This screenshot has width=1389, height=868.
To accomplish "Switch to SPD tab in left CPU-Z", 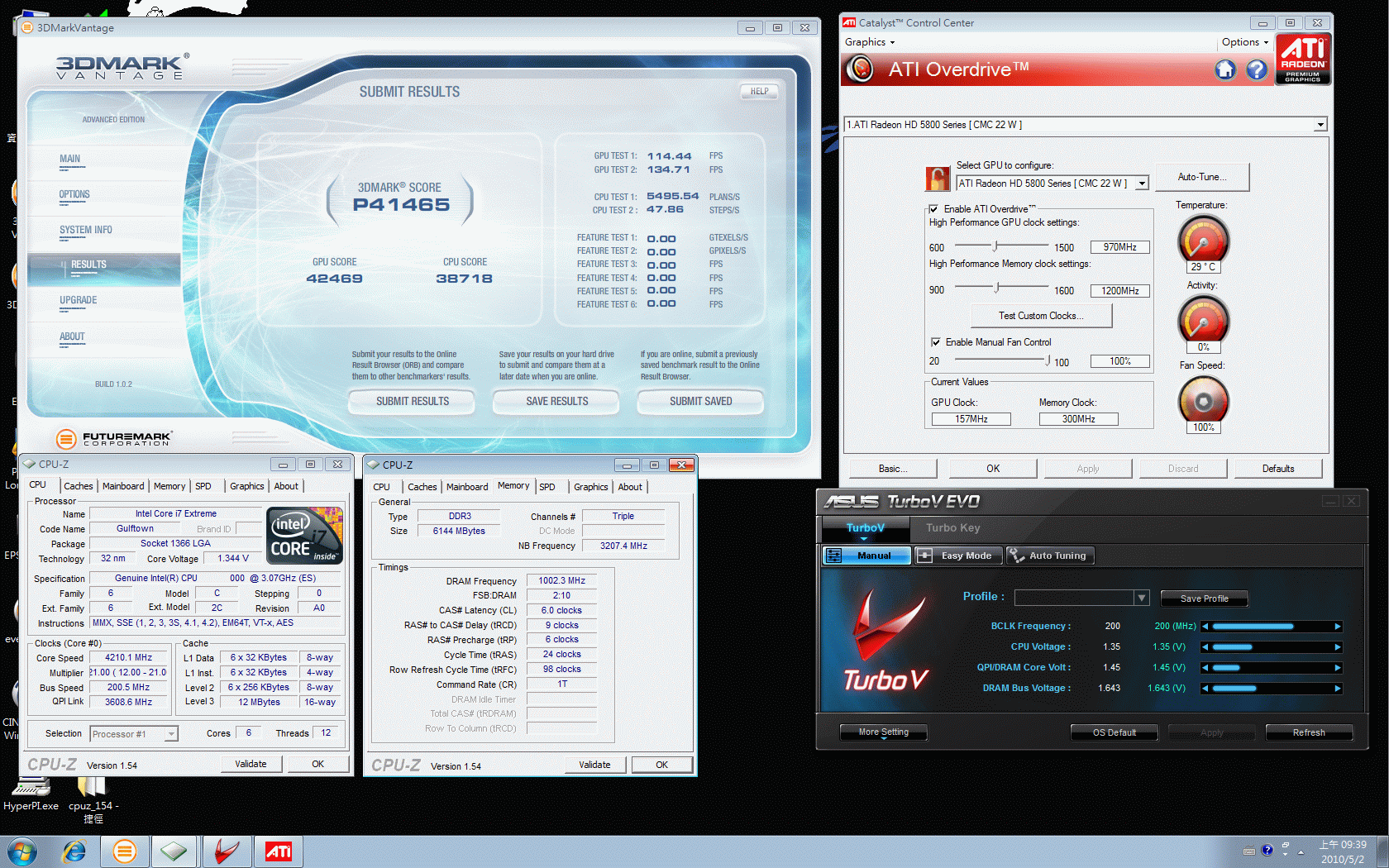I will pos(203,486).
